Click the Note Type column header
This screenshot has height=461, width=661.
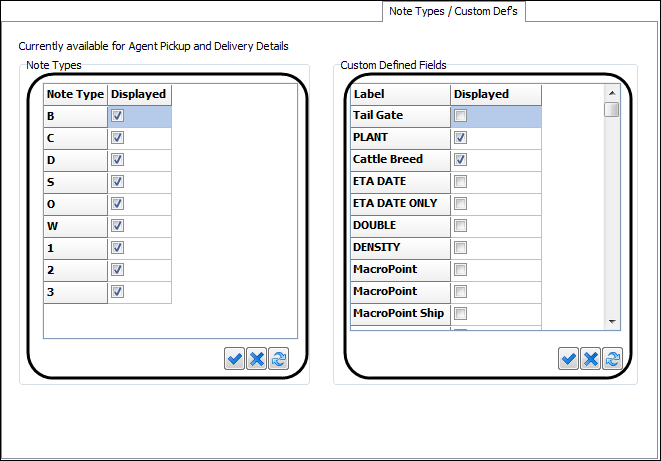[x=75, y=94]
